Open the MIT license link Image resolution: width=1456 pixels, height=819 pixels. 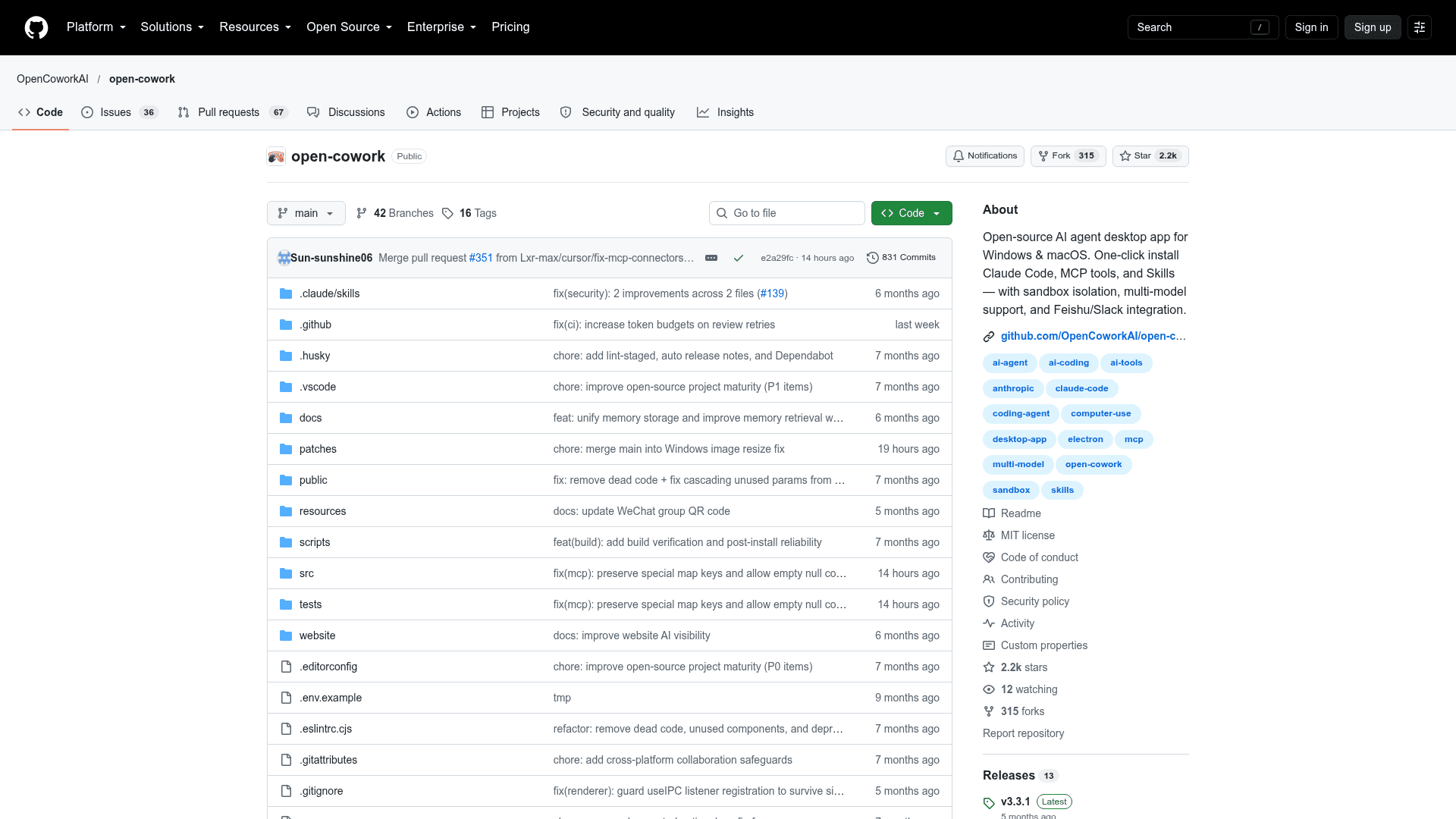coord(1019,535)
